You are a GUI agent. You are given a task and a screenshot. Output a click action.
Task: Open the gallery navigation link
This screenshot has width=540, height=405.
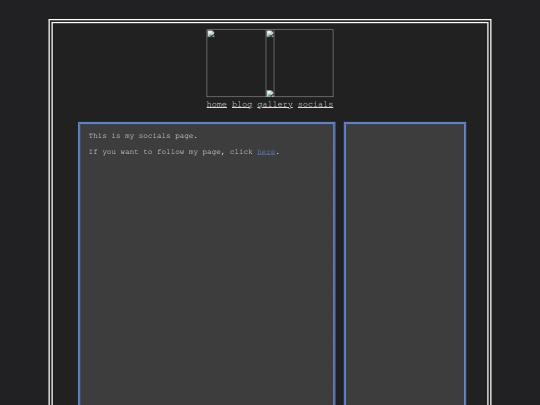pos(275,104)
